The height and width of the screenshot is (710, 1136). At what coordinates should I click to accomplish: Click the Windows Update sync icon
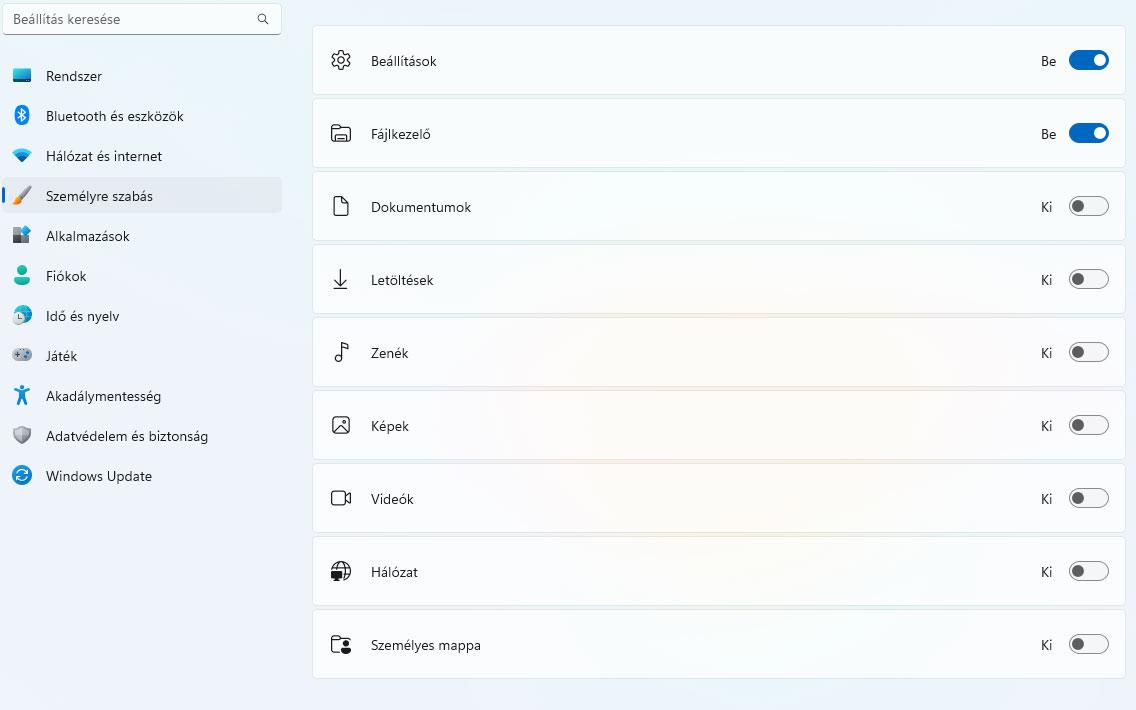click(x=22, y=476)
